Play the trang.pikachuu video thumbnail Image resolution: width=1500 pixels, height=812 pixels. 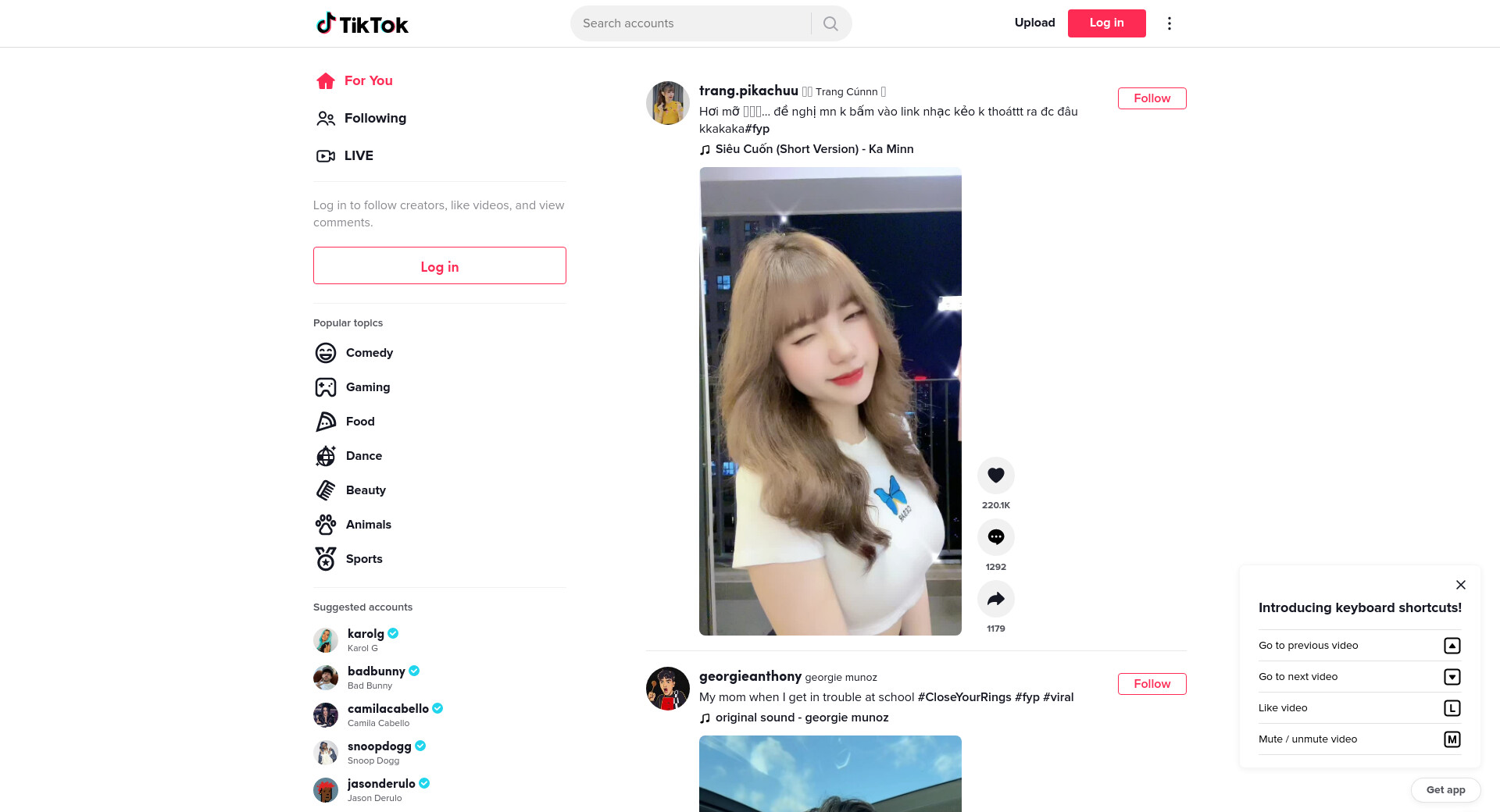(x=830, y=401)
